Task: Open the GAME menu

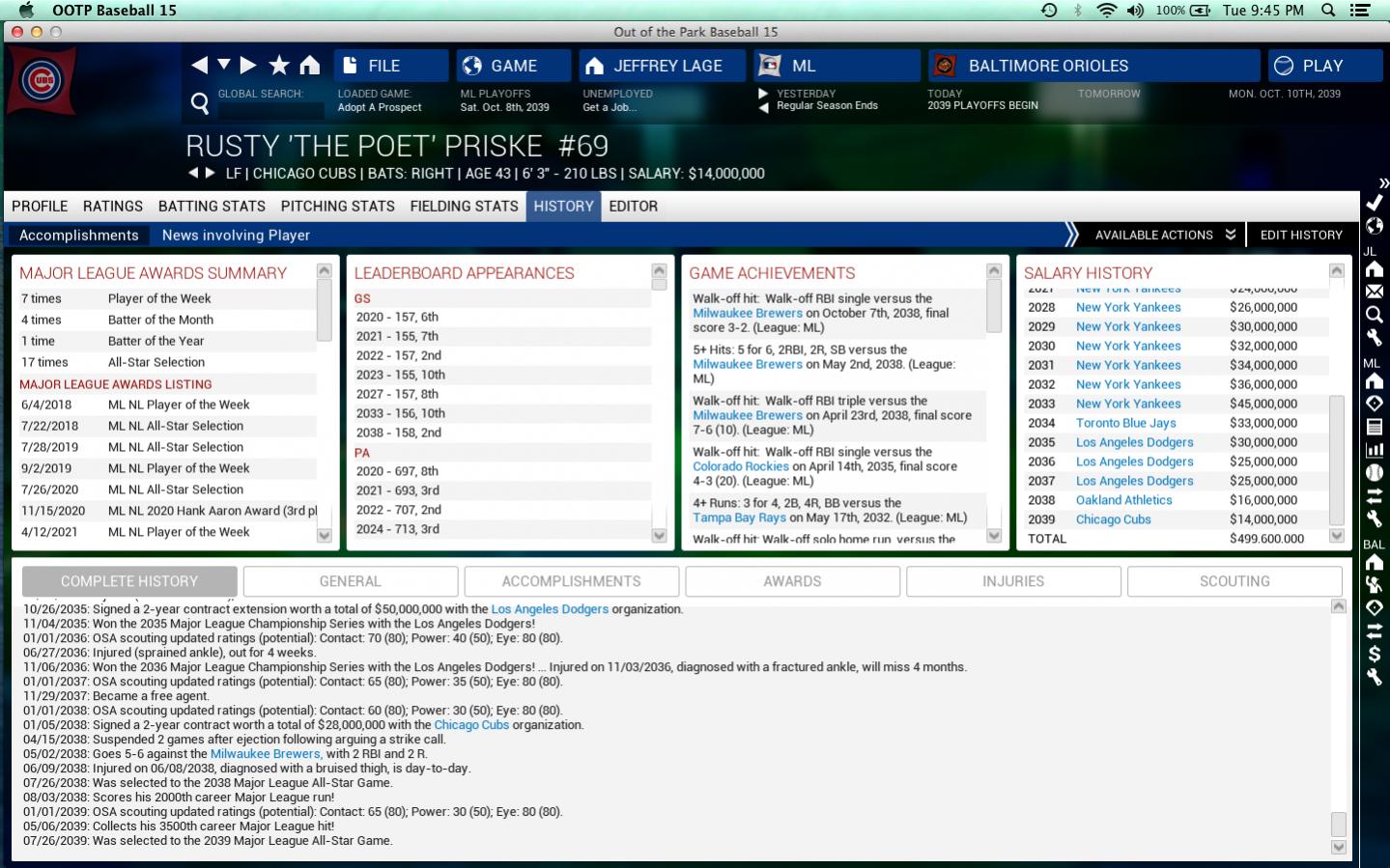Action: coord(514,66)
